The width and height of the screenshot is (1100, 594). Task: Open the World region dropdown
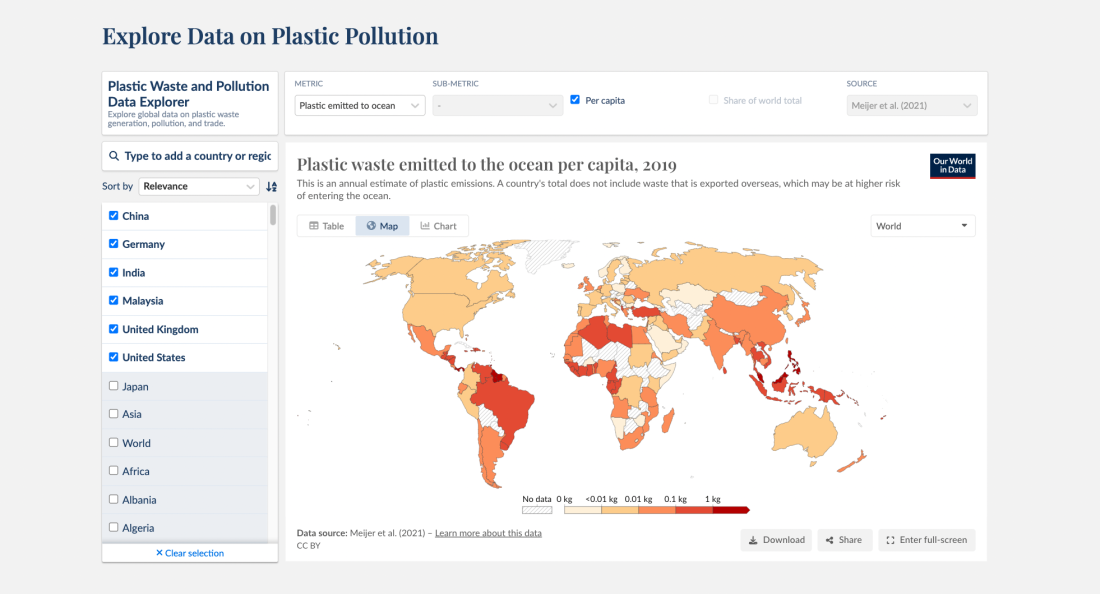pyautogui.click(x=923, y=226)
